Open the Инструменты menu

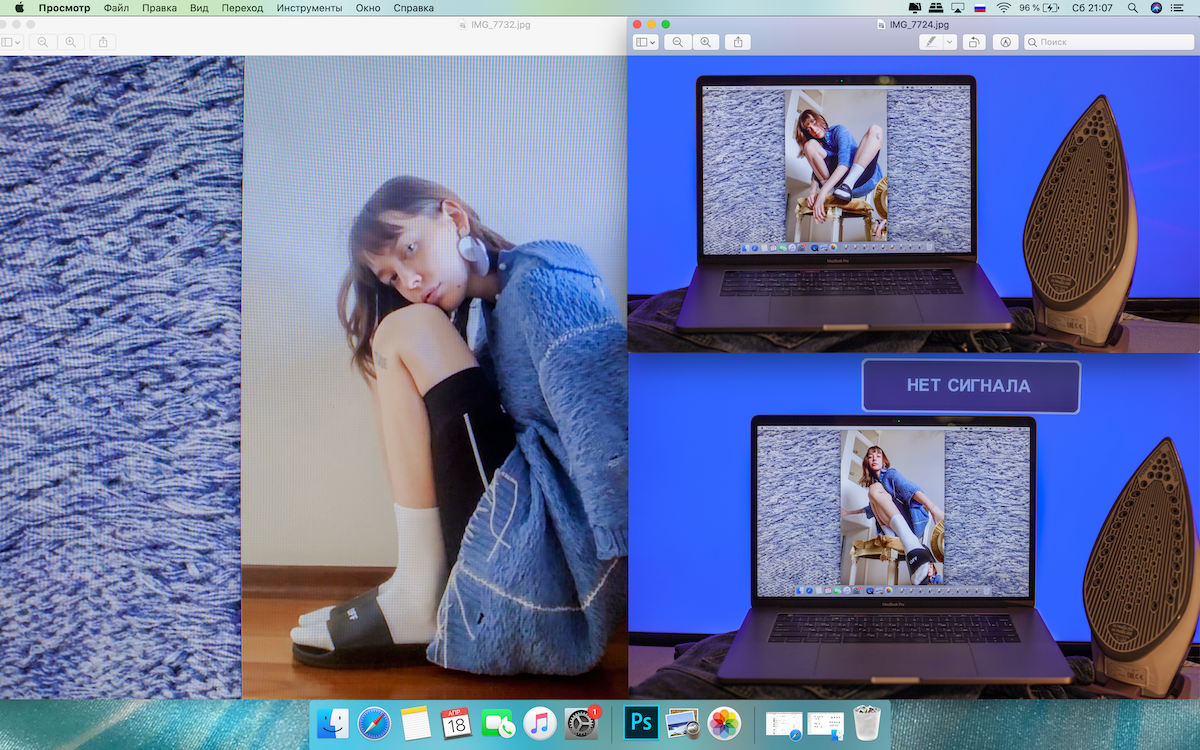310,8
